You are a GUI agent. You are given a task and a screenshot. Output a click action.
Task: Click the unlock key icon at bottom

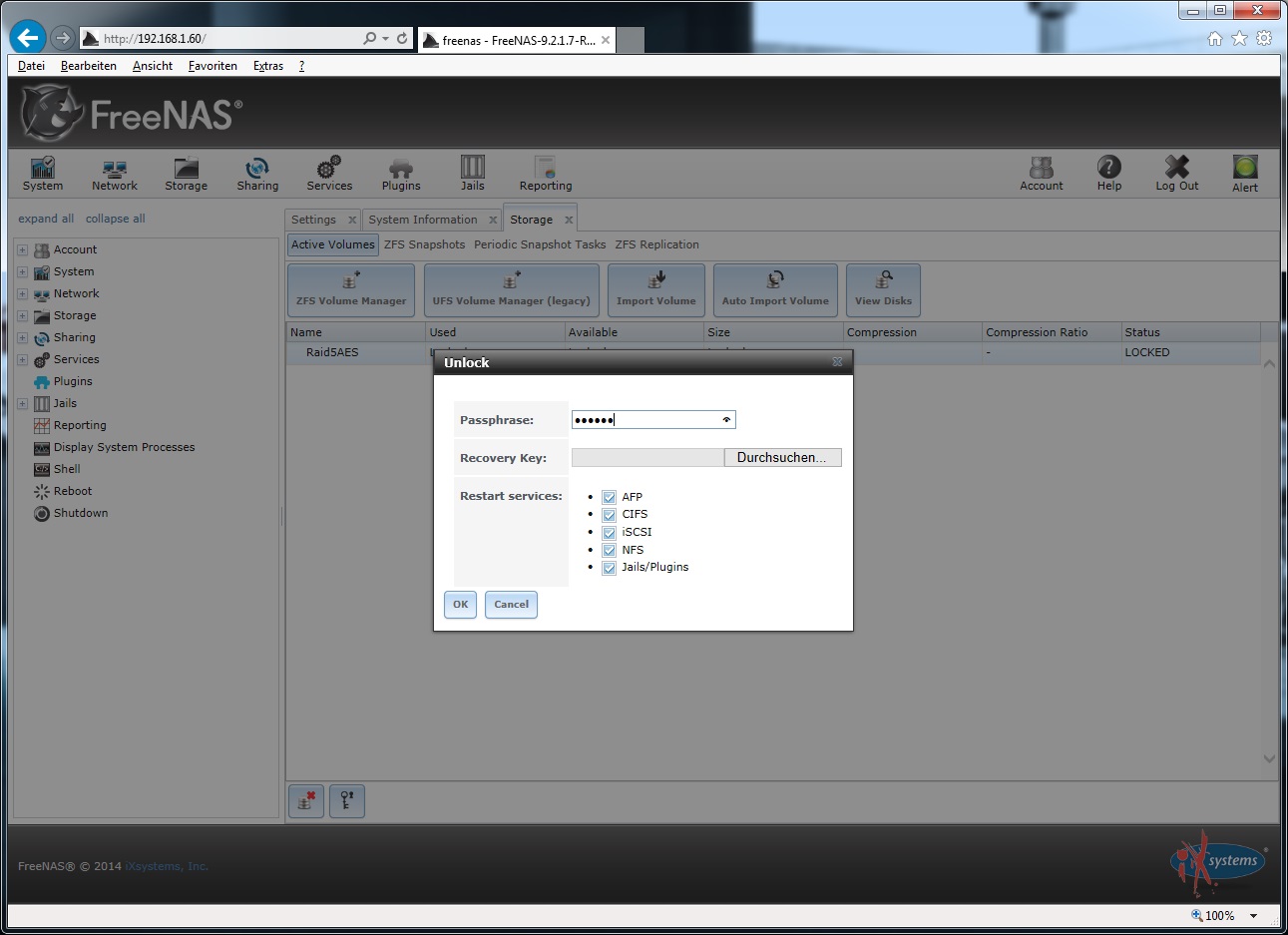(x=347, y=800)
